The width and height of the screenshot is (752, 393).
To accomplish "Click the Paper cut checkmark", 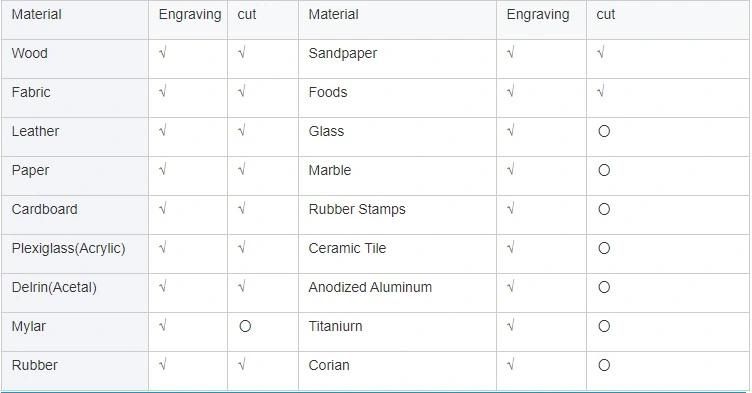I will (242, 169).
